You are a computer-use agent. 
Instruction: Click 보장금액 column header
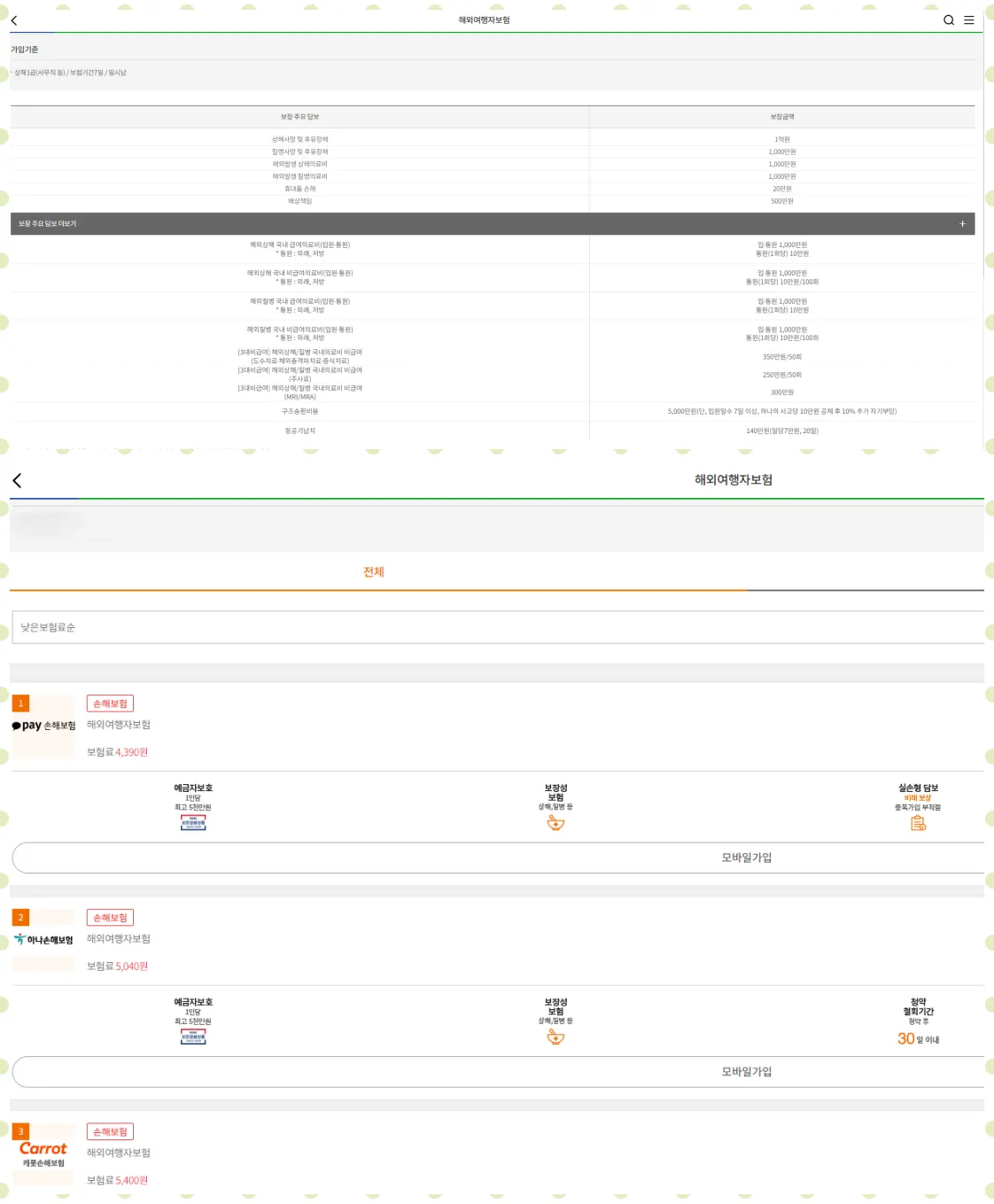coord(782,117)
